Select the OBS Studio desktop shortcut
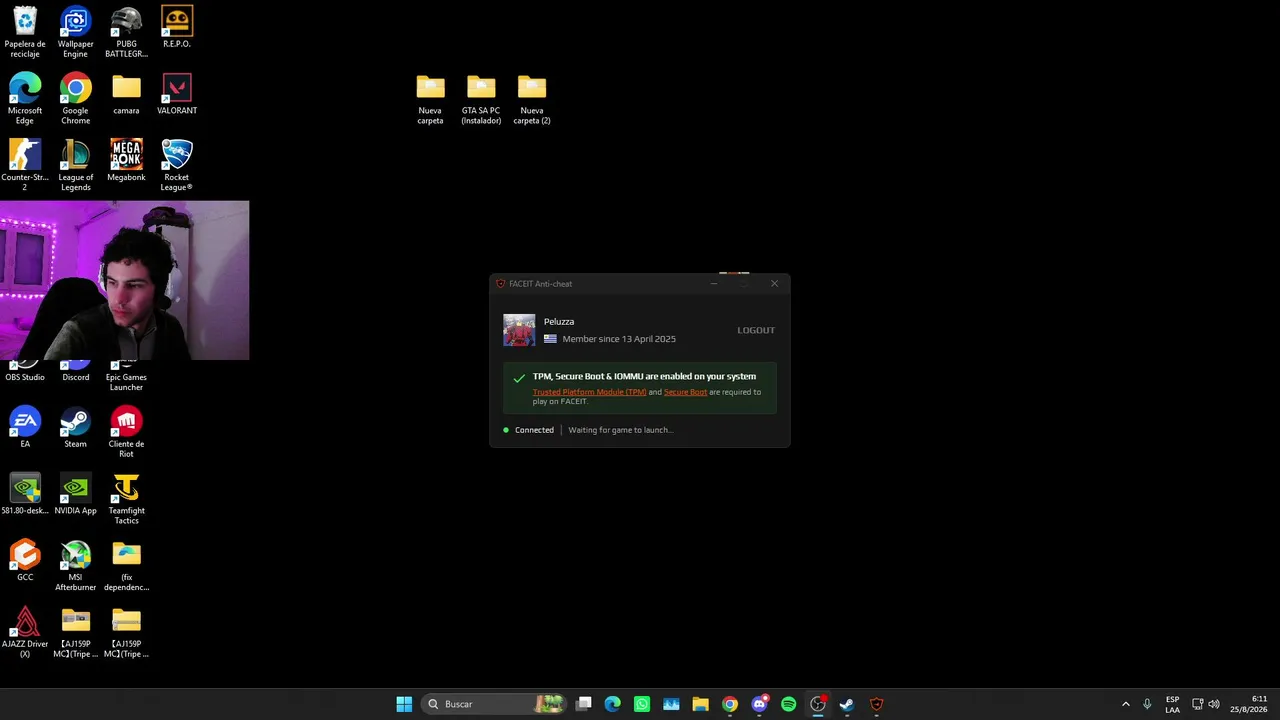Screen dimensions: 1280x720 pyautogui.click(x=25, y=372)
